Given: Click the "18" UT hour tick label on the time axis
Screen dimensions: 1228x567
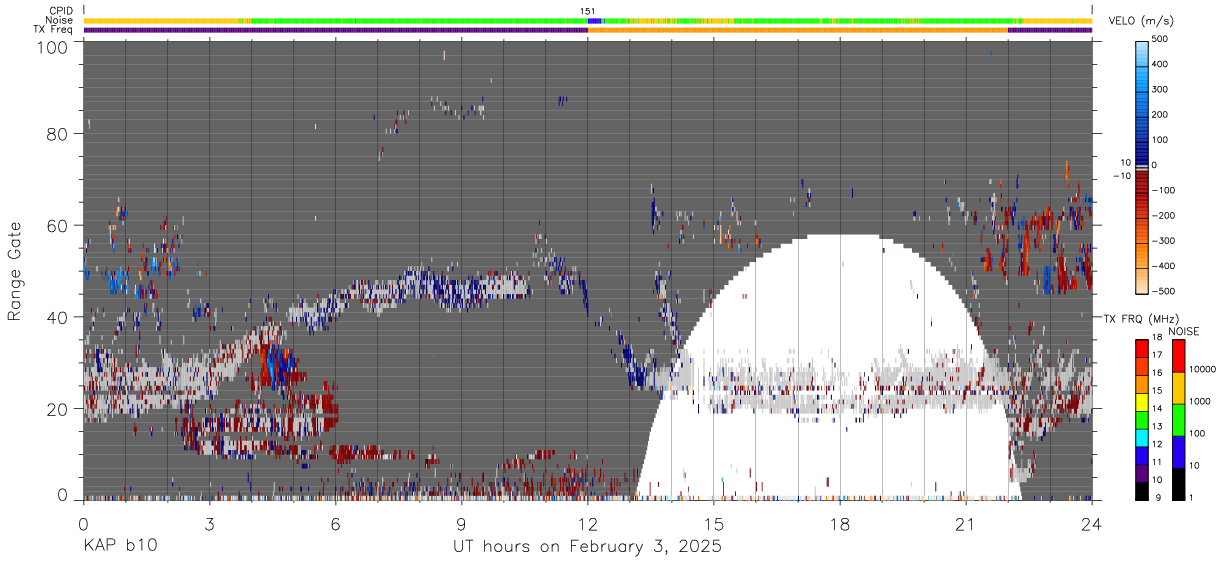Looking at the screenshot, I should [840, 524].
